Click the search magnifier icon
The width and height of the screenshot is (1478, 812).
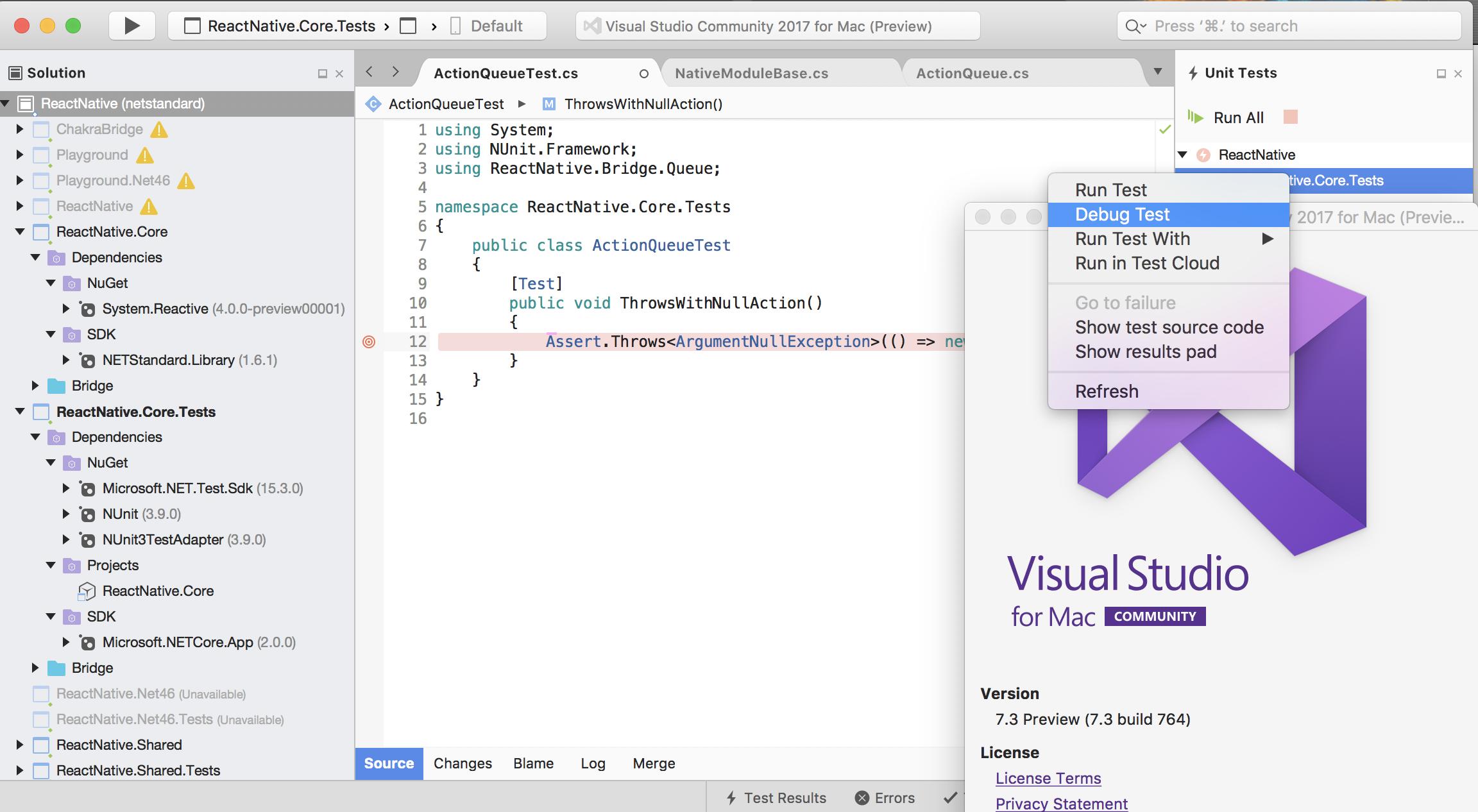(1135, 26)
